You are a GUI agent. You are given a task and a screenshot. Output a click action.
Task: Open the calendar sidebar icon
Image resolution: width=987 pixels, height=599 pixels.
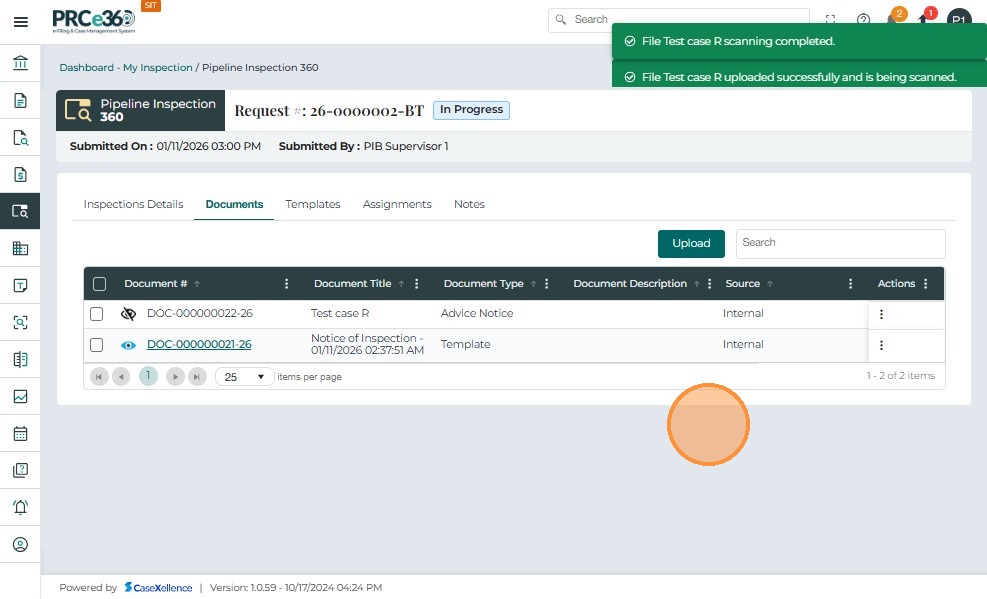[20, 434]
